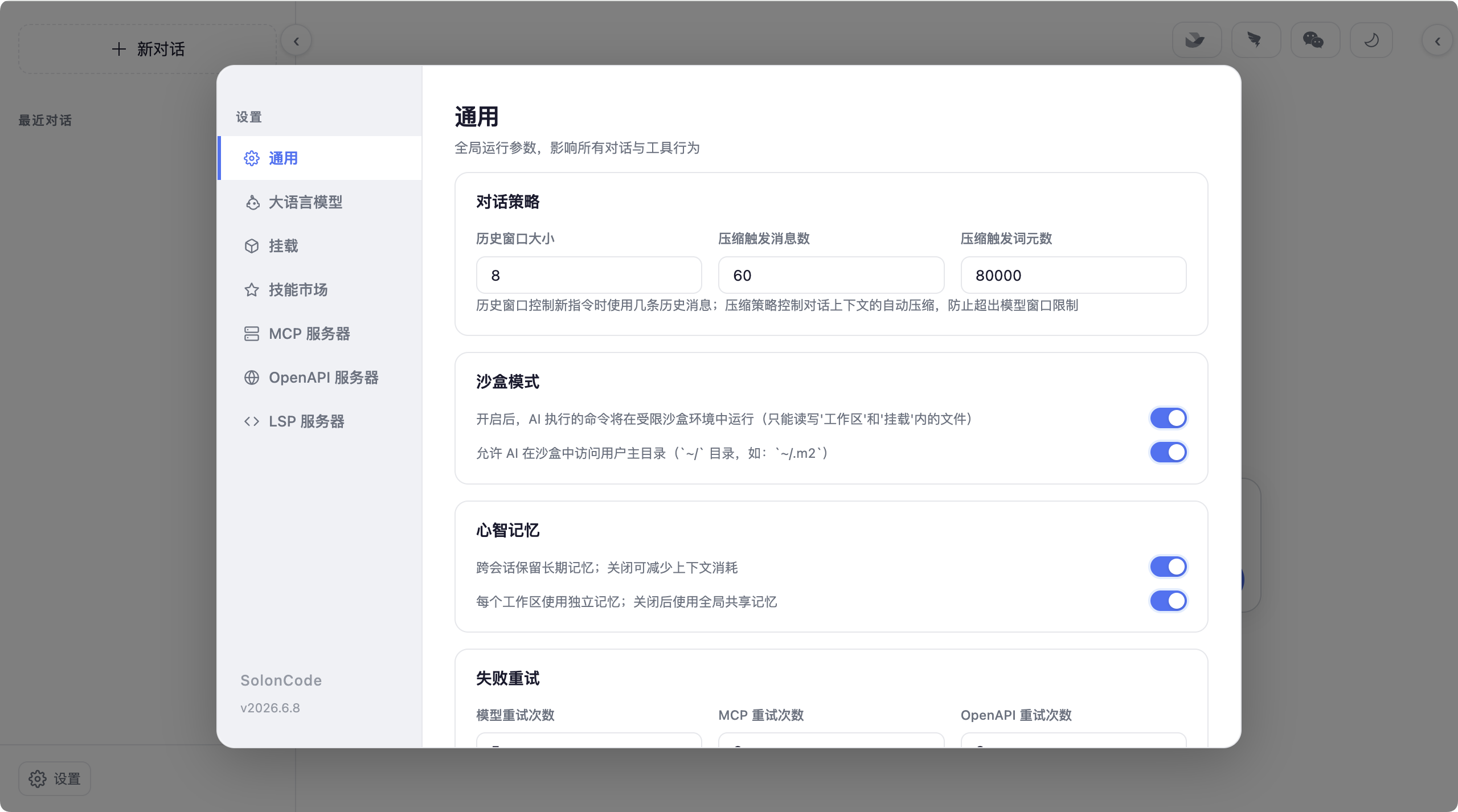Open the 技能市场 settings tab
Screen dimensions: 1458x812
tap(320, 290)
